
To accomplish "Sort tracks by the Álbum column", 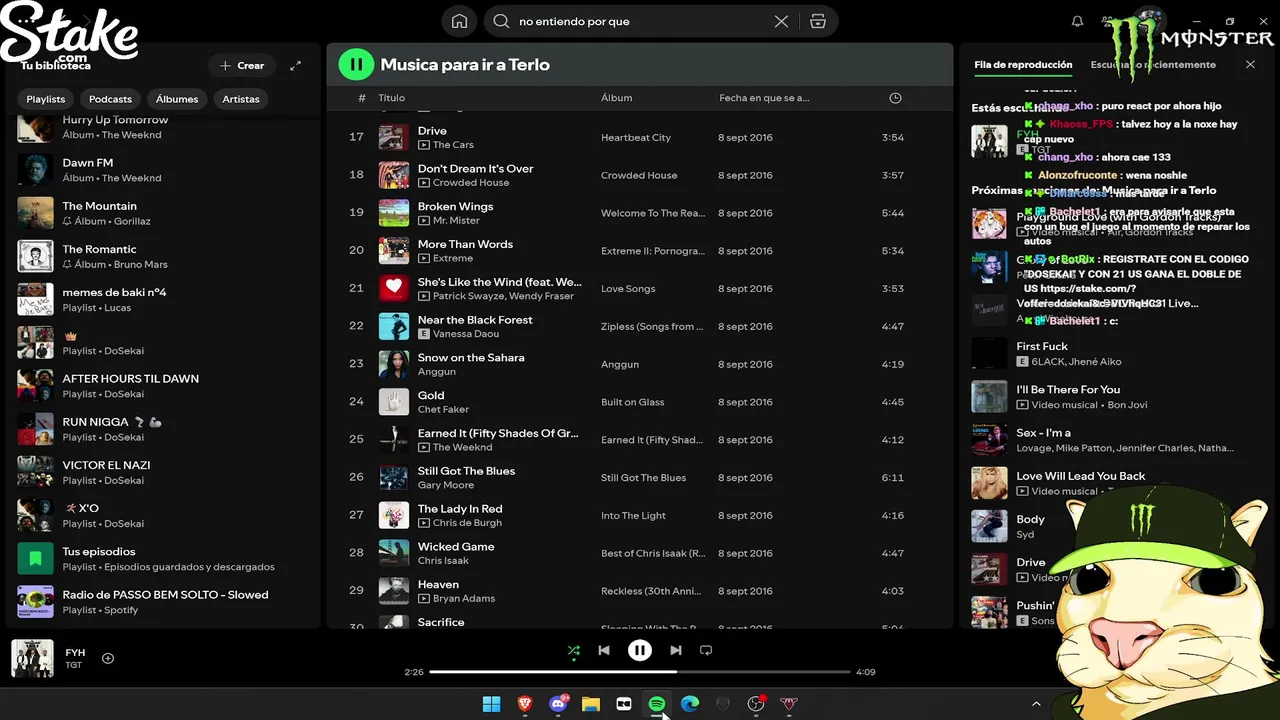I will (x=616, y=98).
